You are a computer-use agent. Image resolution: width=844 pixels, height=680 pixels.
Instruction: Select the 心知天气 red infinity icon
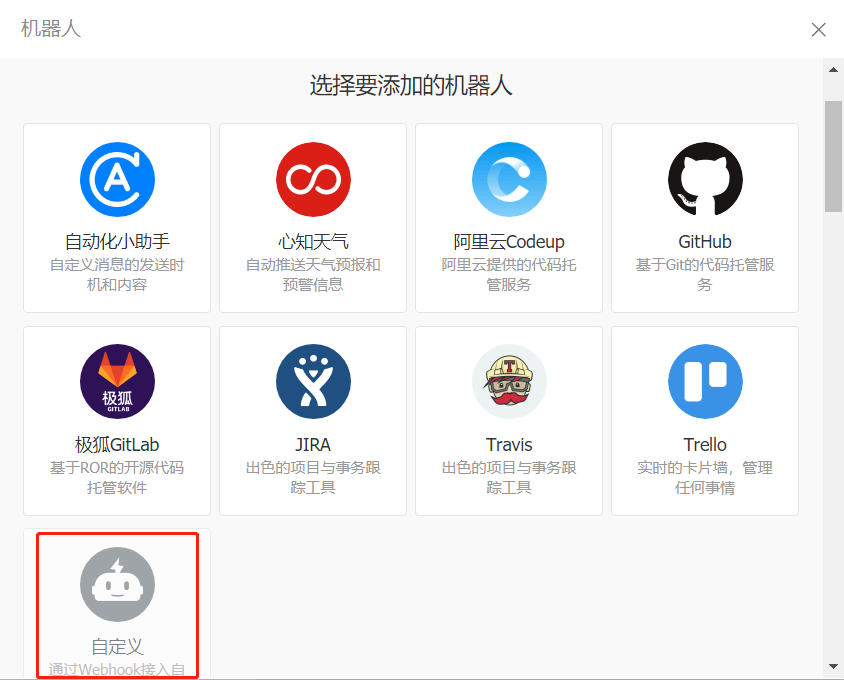313,180
